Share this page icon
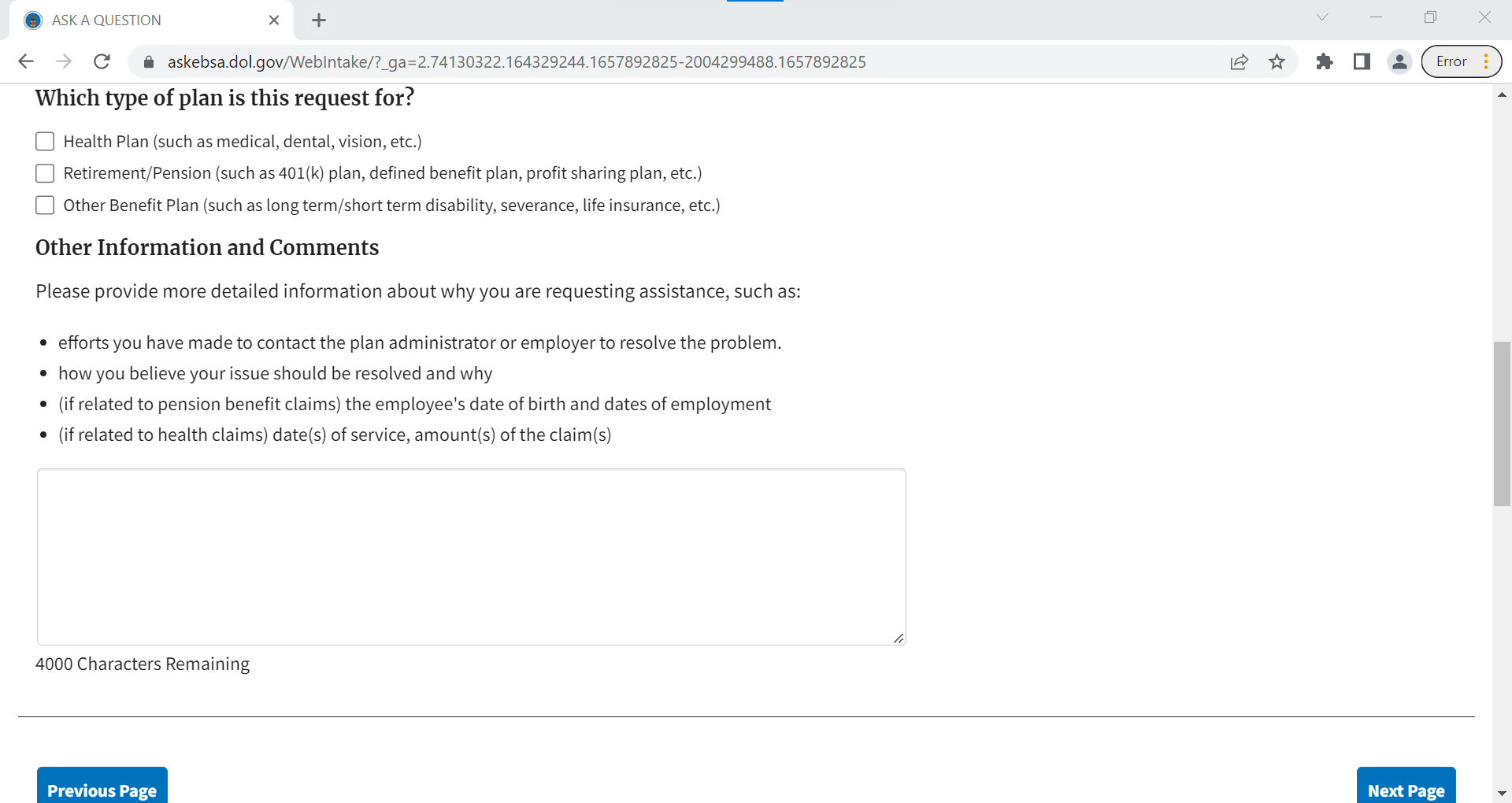This screenshot has width=1512, height=803. [1239, 61]
